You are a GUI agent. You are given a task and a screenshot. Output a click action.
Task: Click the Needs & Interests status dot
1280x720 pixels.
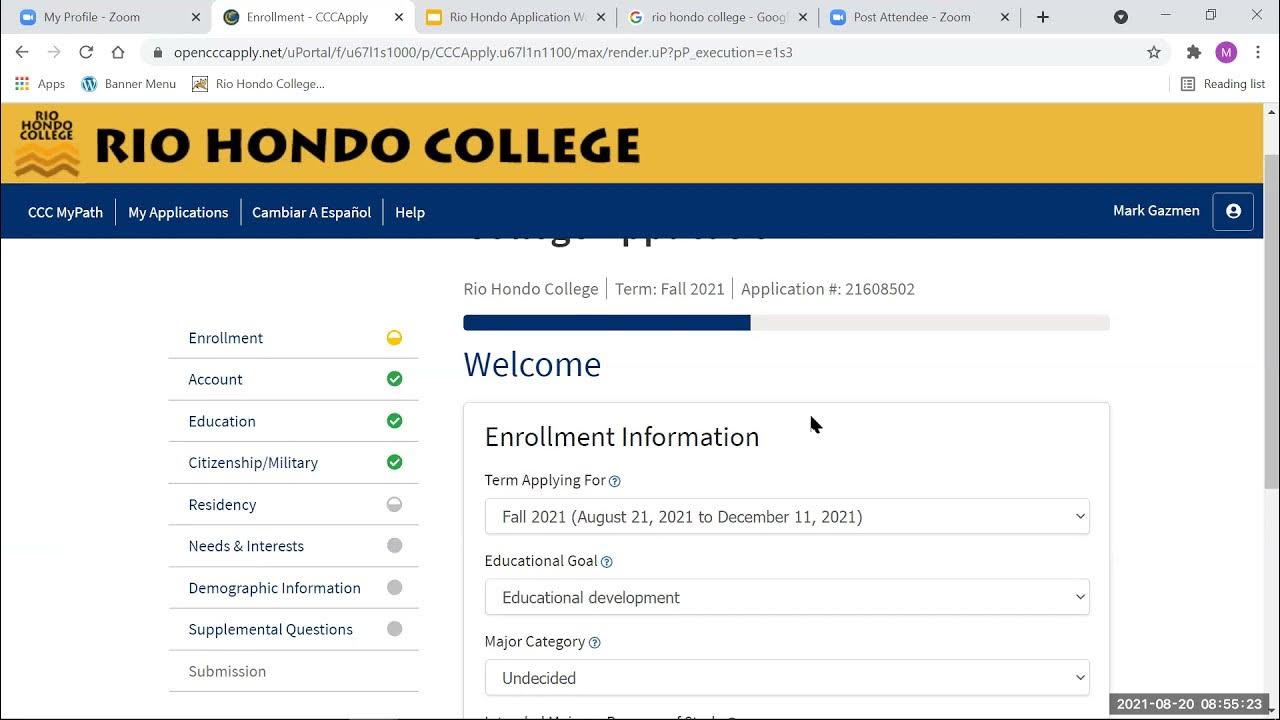tap(394, 546)
